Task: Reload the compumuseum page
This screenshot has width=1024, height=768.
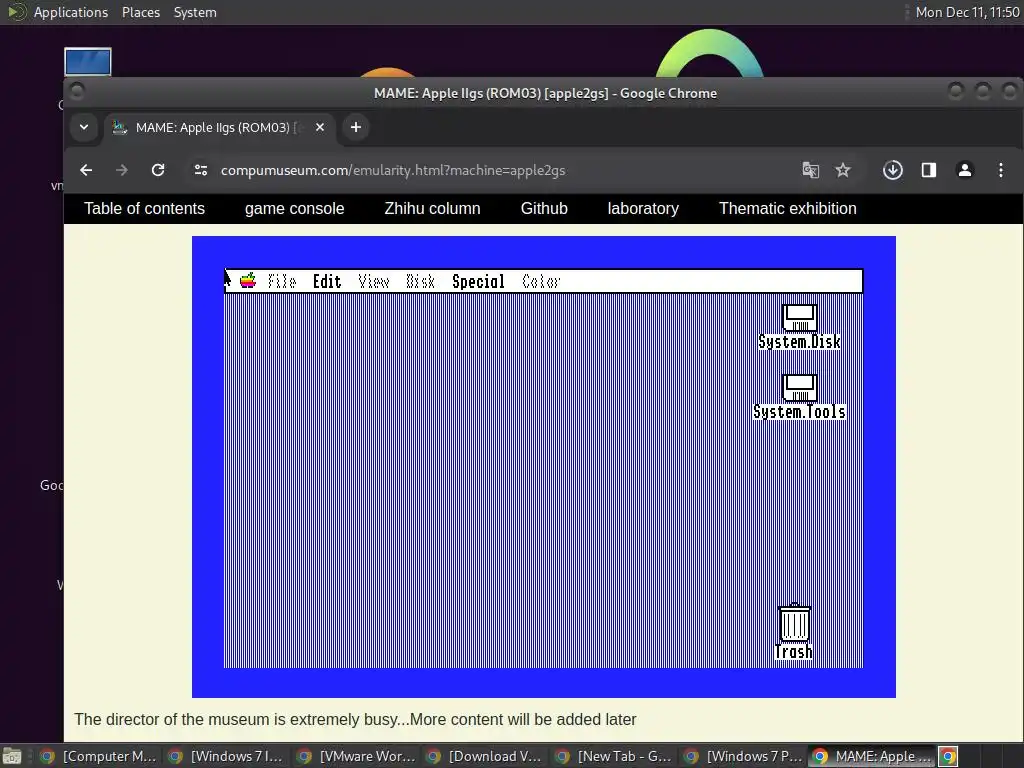Action: 158,170
